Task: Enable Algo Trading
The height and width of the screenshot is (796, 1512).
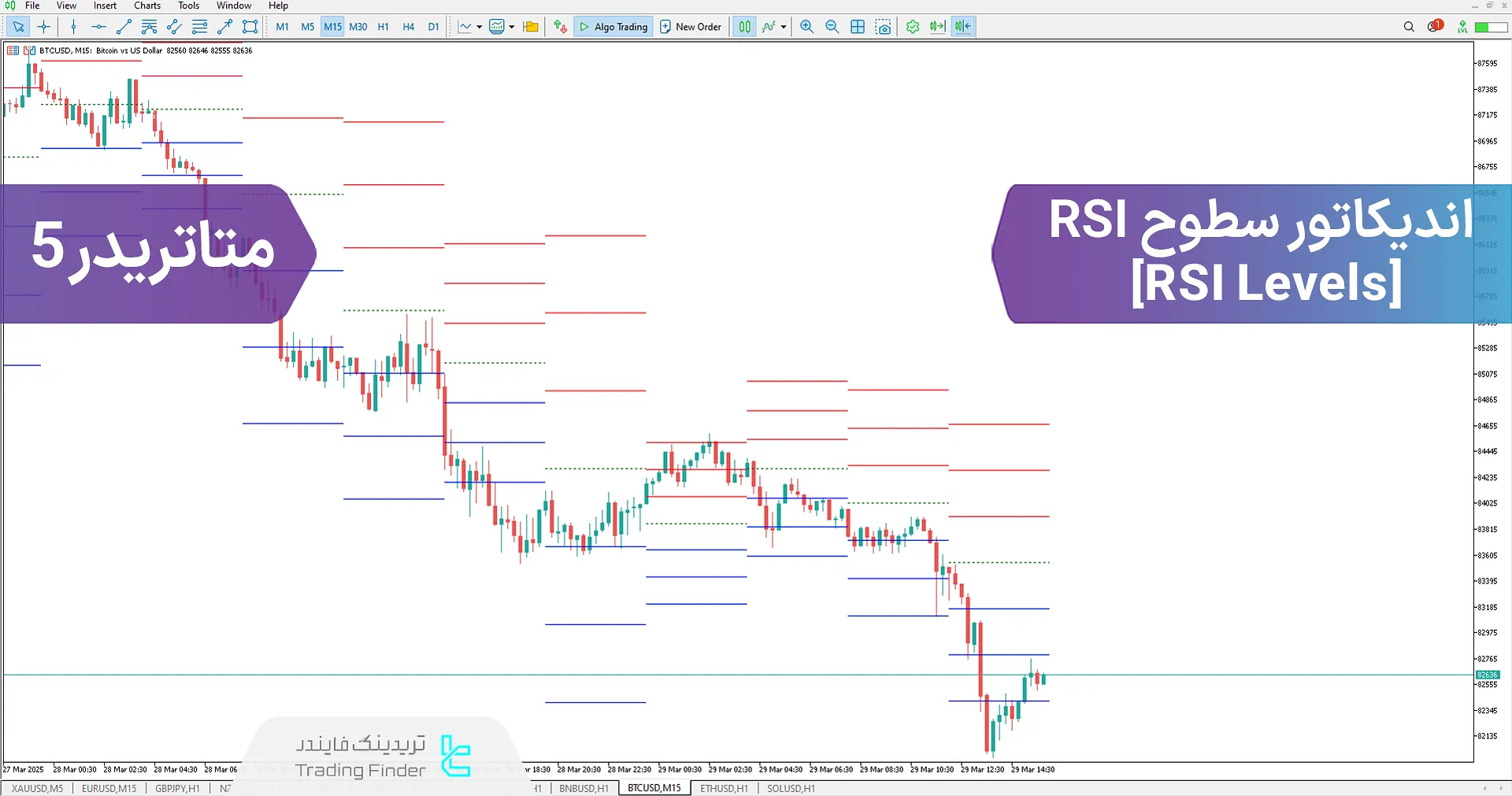Action: 613,26
